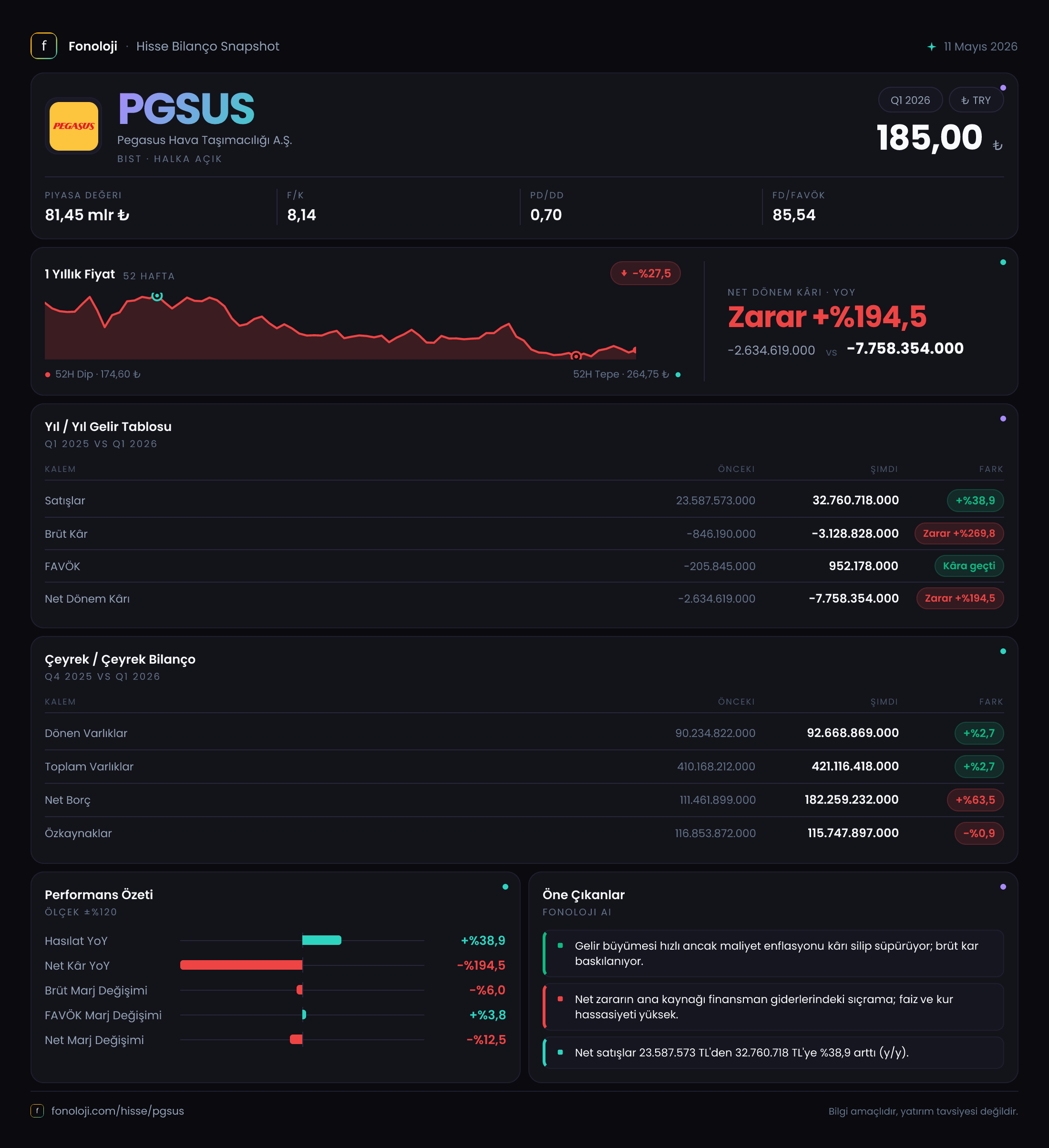Click the PGSUS ticker title
Viewport: 1049px width, 1148px height.
186,109
